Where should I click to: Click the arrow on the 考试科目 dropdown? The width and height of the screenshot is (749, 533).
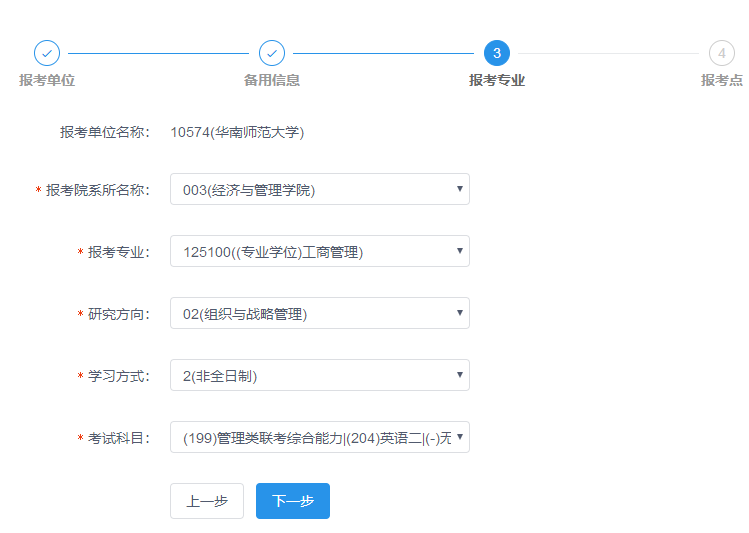(x=459, y=437)
